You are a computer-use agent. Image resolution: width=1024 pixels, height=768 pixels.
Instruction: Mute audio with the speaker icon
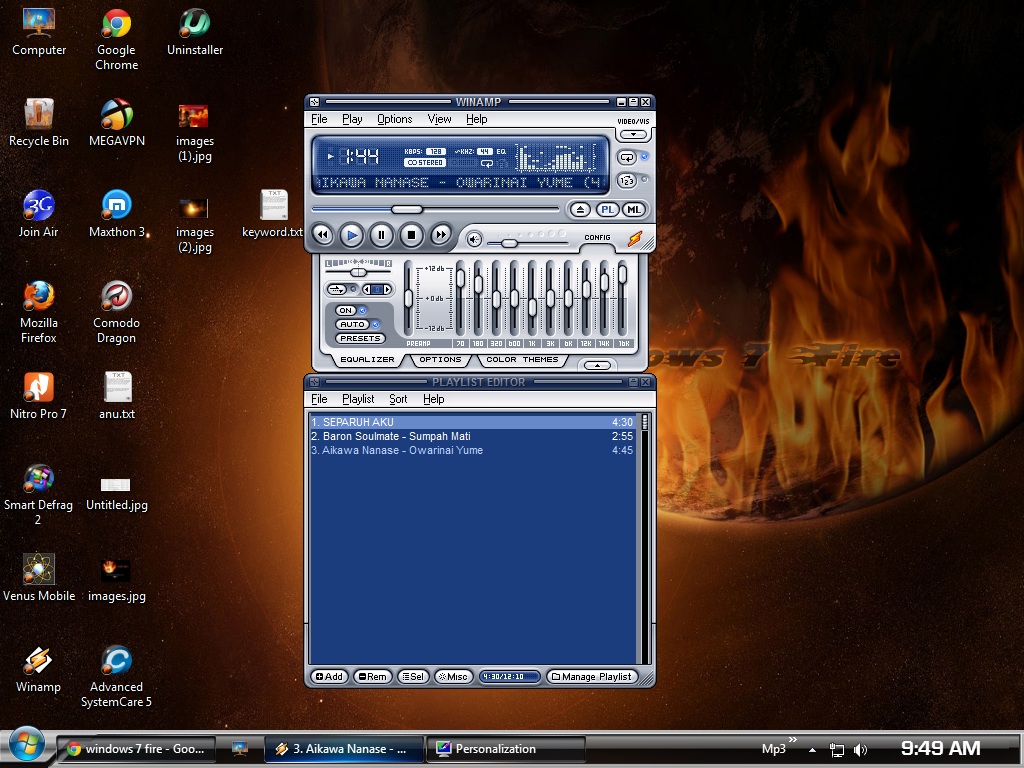(x=474, y=240)
